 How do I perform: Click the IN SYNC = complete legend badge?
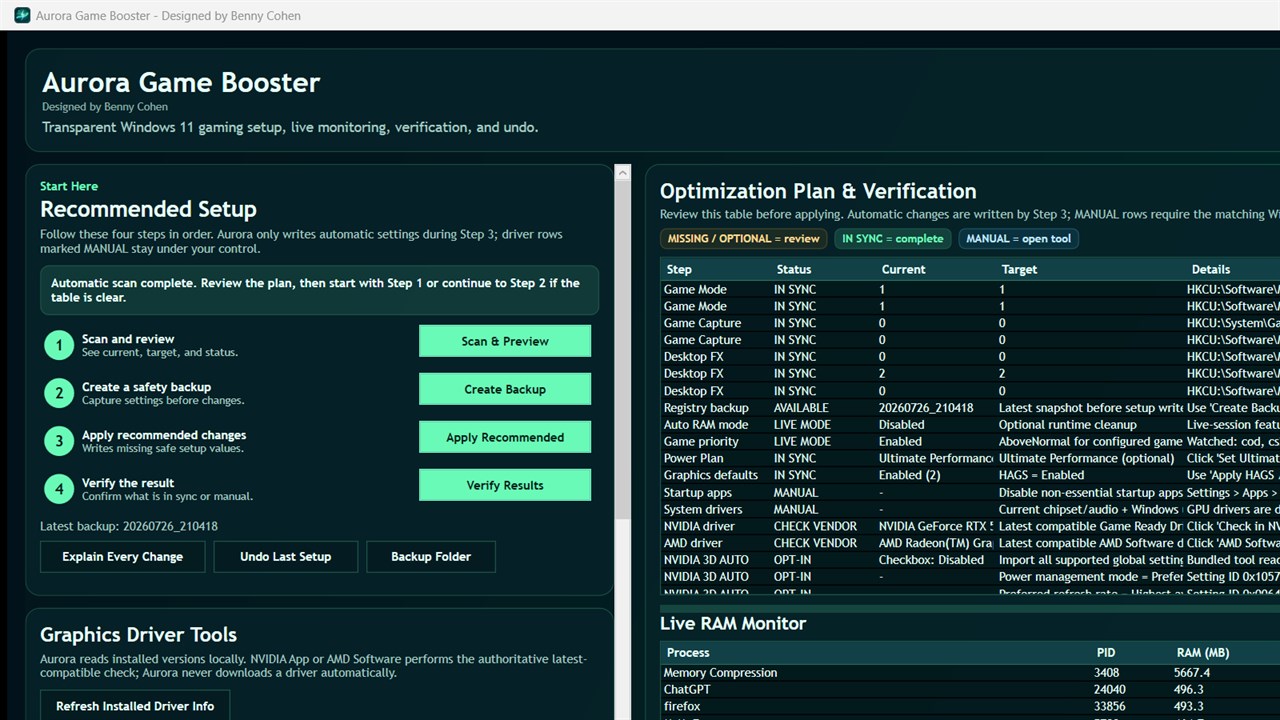click(893, 239)
